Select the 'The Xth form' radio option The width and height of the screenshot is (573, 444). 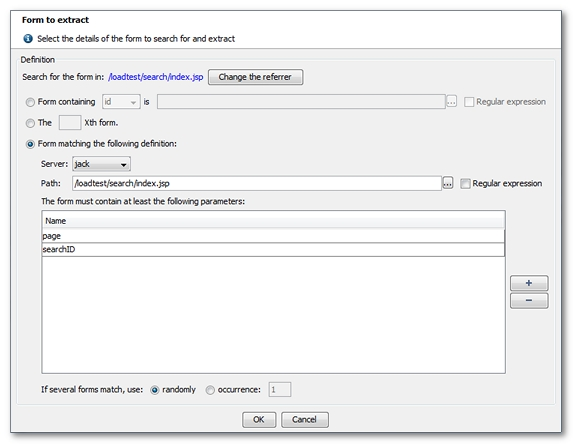(30, 123)
